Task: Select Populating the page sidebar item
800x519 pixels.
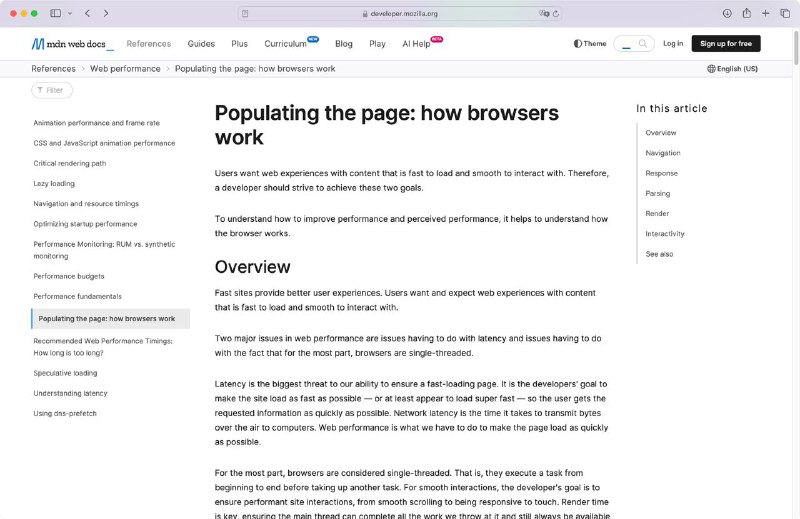Action: [x=111, y=318]
